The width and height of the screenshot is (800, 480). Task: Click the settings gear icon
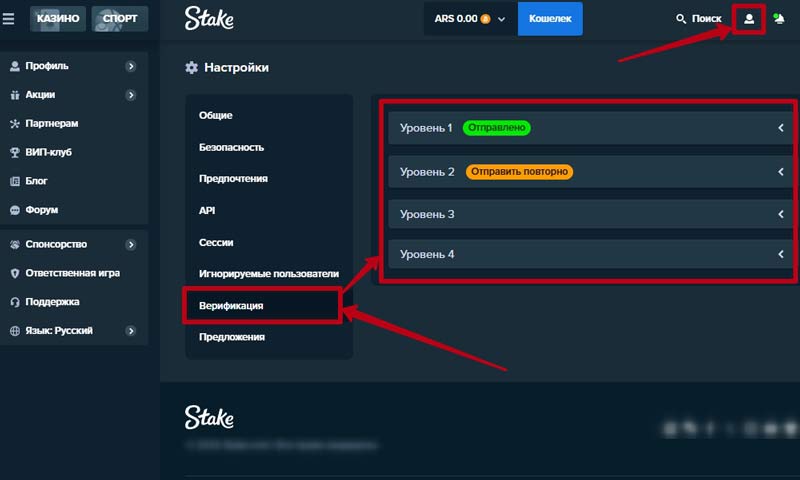pyautogui.click(x=192, y=68)
